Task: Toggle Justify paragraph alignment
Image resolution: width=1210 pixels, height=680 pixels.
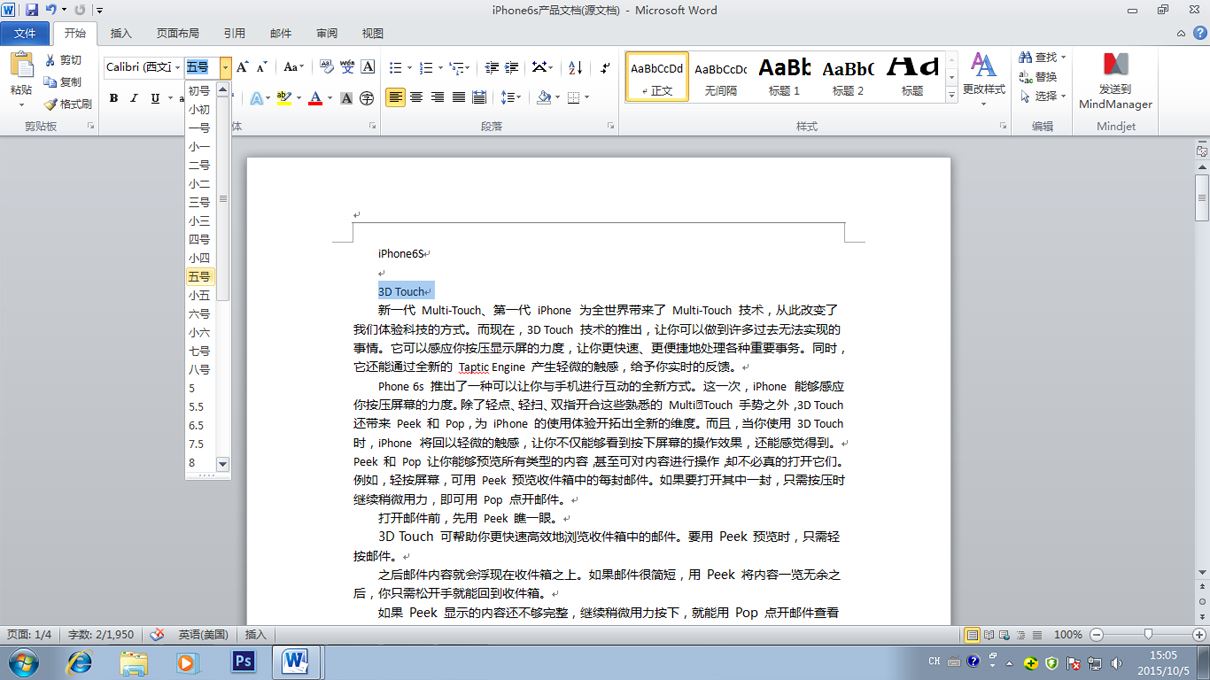Action: point(458,97)
